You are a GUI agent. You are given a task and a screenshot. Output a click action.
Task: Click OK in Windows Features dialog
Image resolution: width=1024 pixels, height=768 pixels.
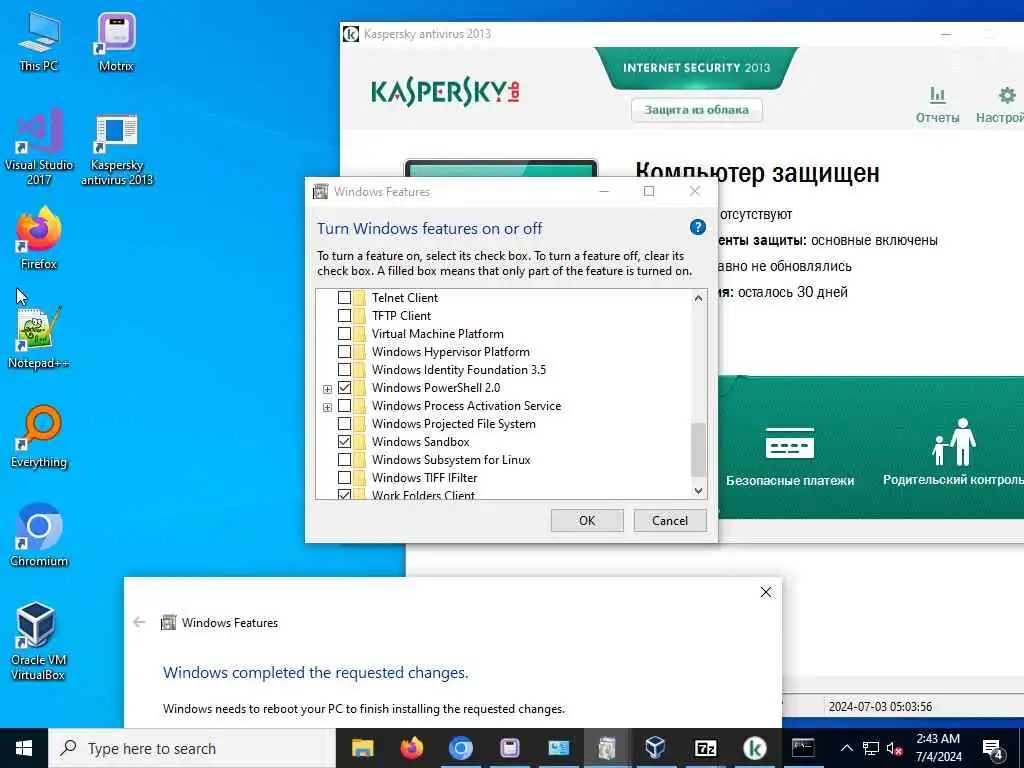587,520
